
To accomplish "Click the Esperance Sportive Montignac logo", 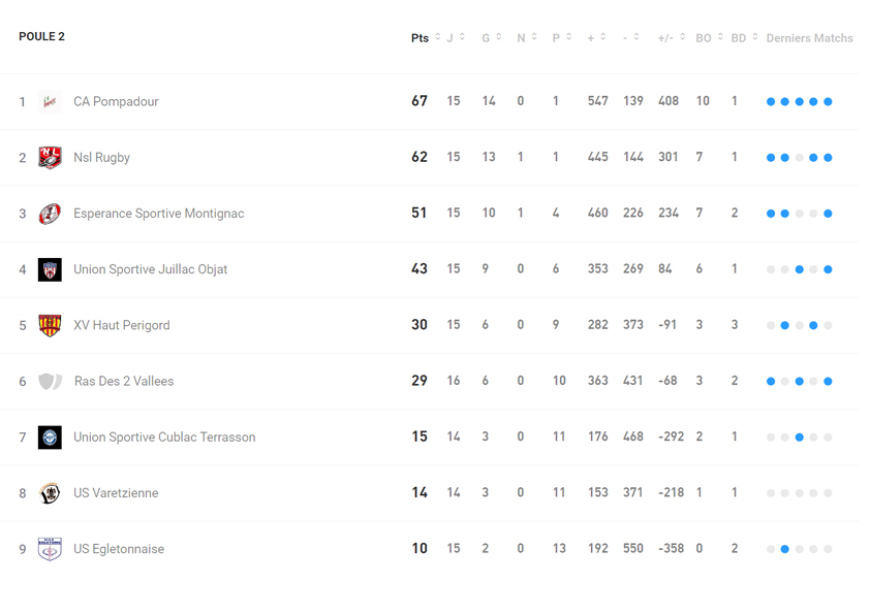I will [49, 214].
